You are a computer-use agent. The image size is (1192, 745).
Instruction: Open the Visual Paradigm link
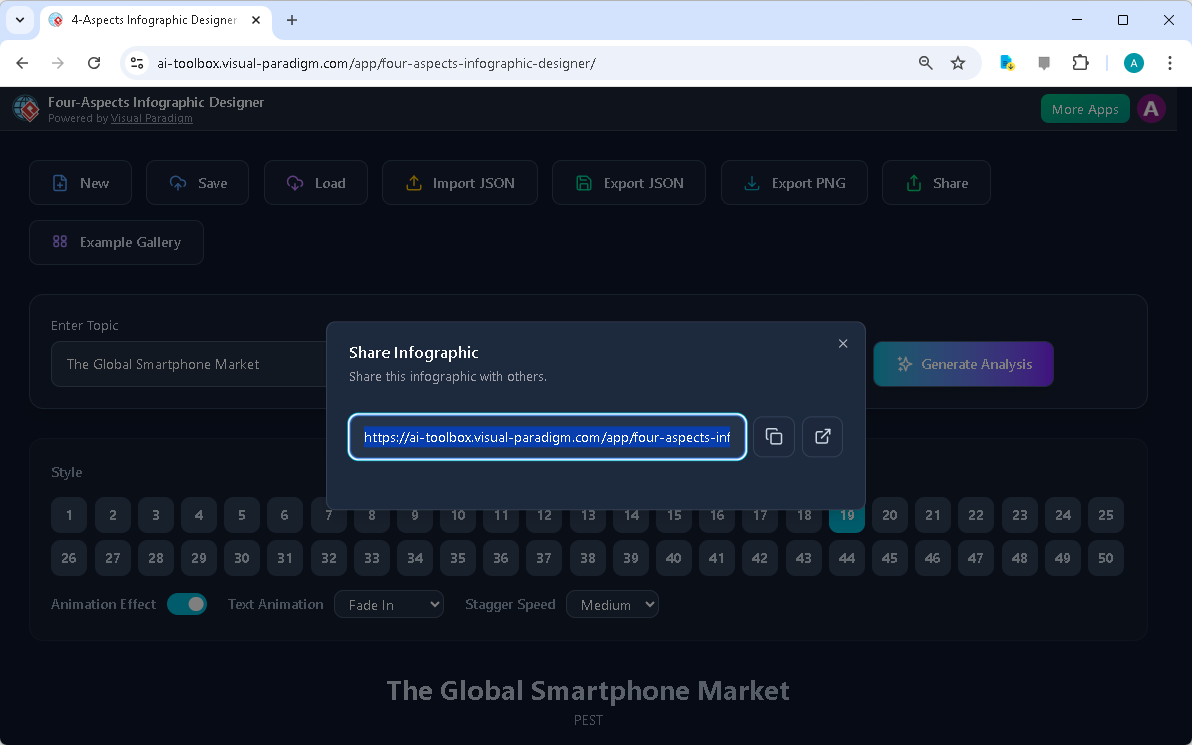151,118
